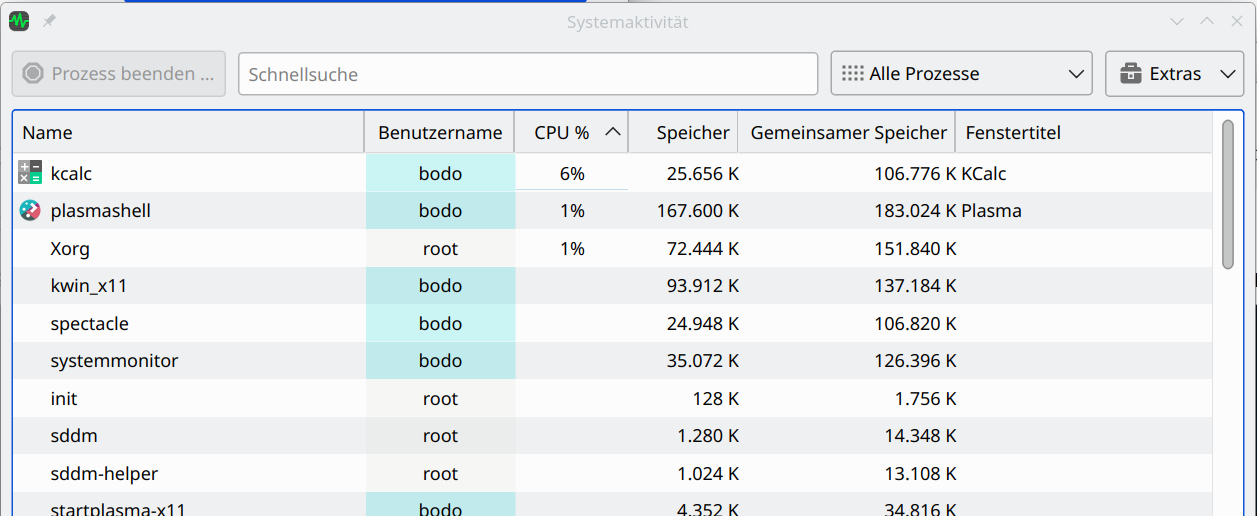Click the kcalc calculator icon
Screen dimensions: 1257x516
click(x=30, y=173)
